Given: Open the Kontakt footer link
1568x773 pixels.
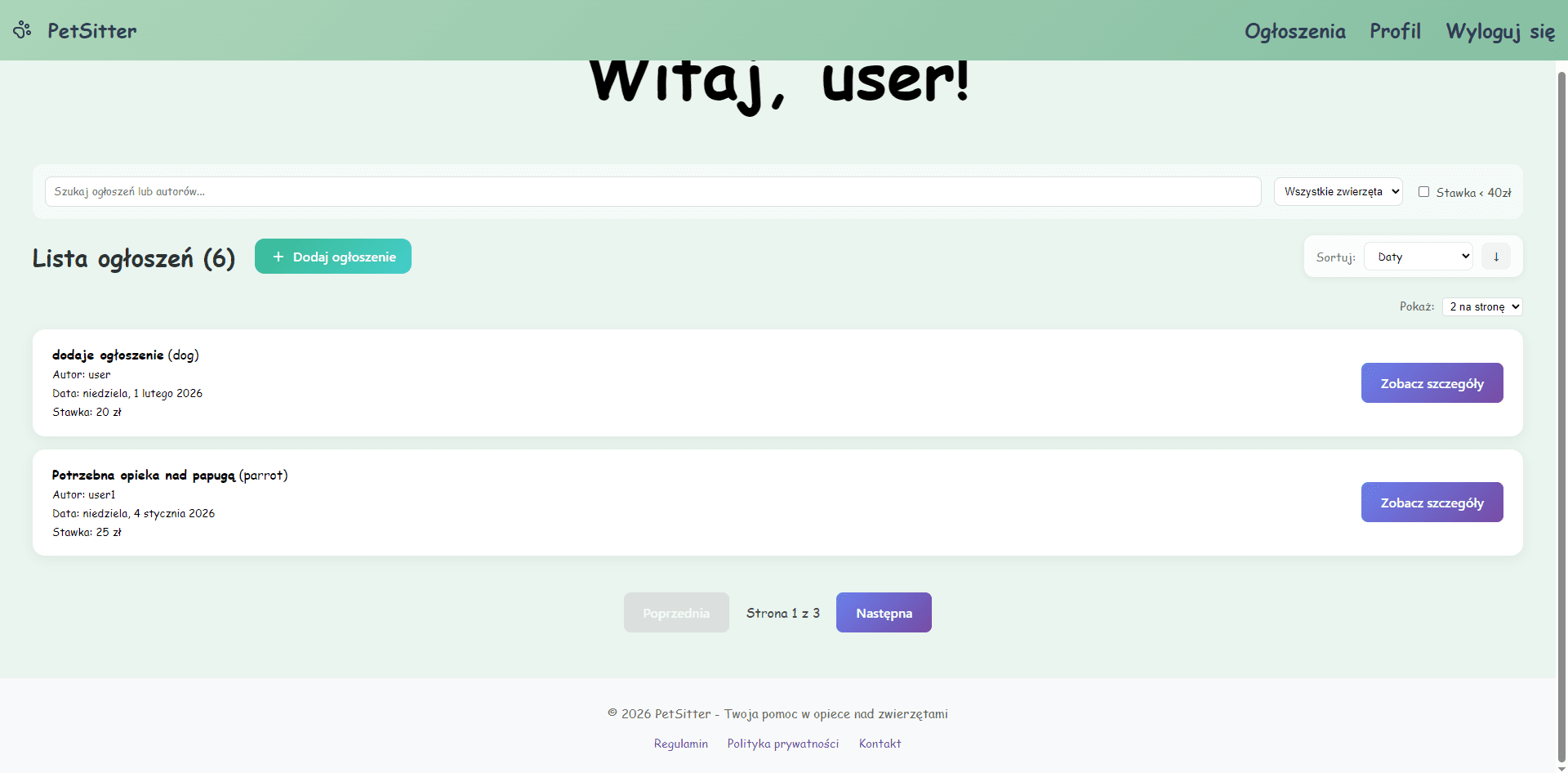Looking at the screenshot, I should [880, 744].
